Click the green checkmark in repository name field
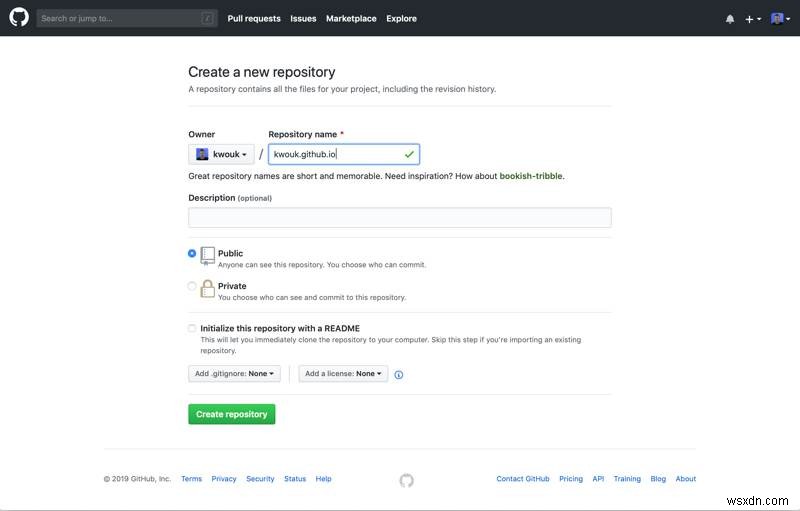Image resolution: width=800 pixels, height=511 pixels. 409,154
